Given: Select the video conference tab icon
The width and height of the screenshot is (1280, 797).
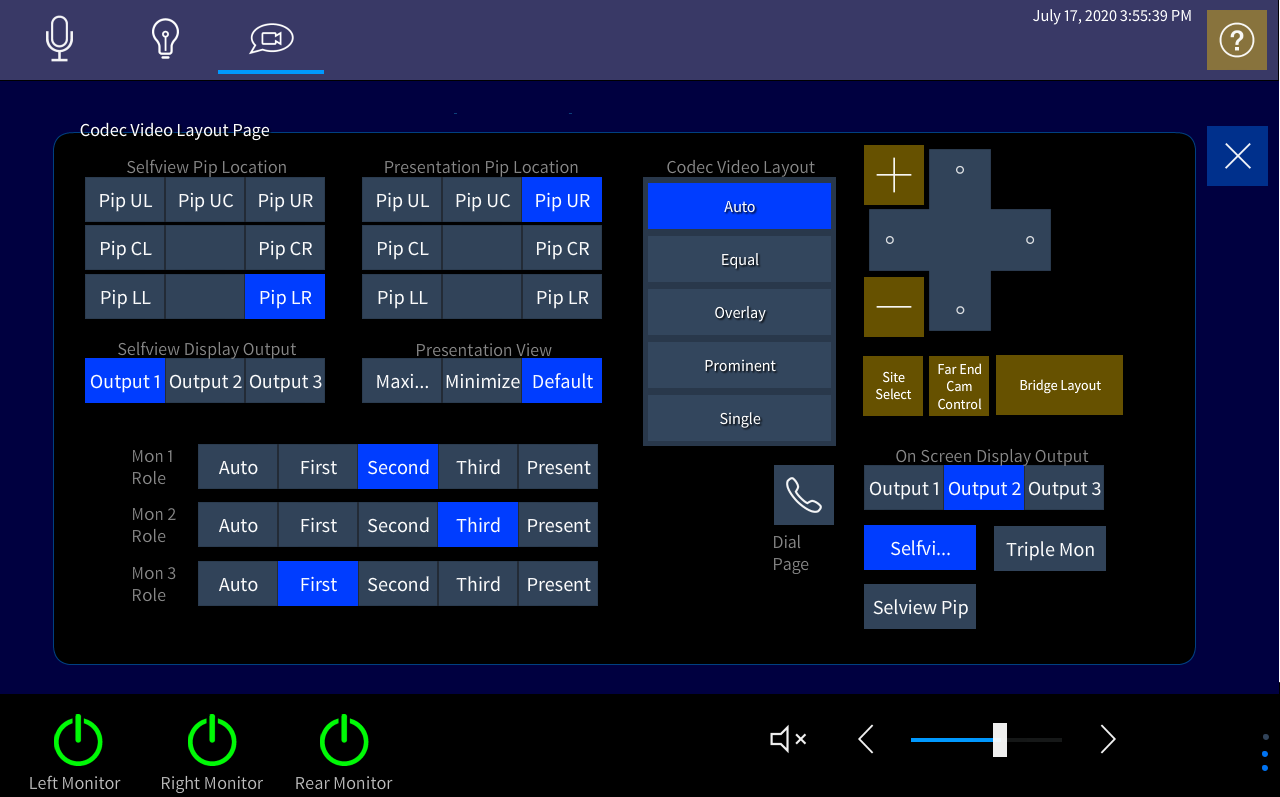Looking at the screenshot, I should (x=270, y=38).
